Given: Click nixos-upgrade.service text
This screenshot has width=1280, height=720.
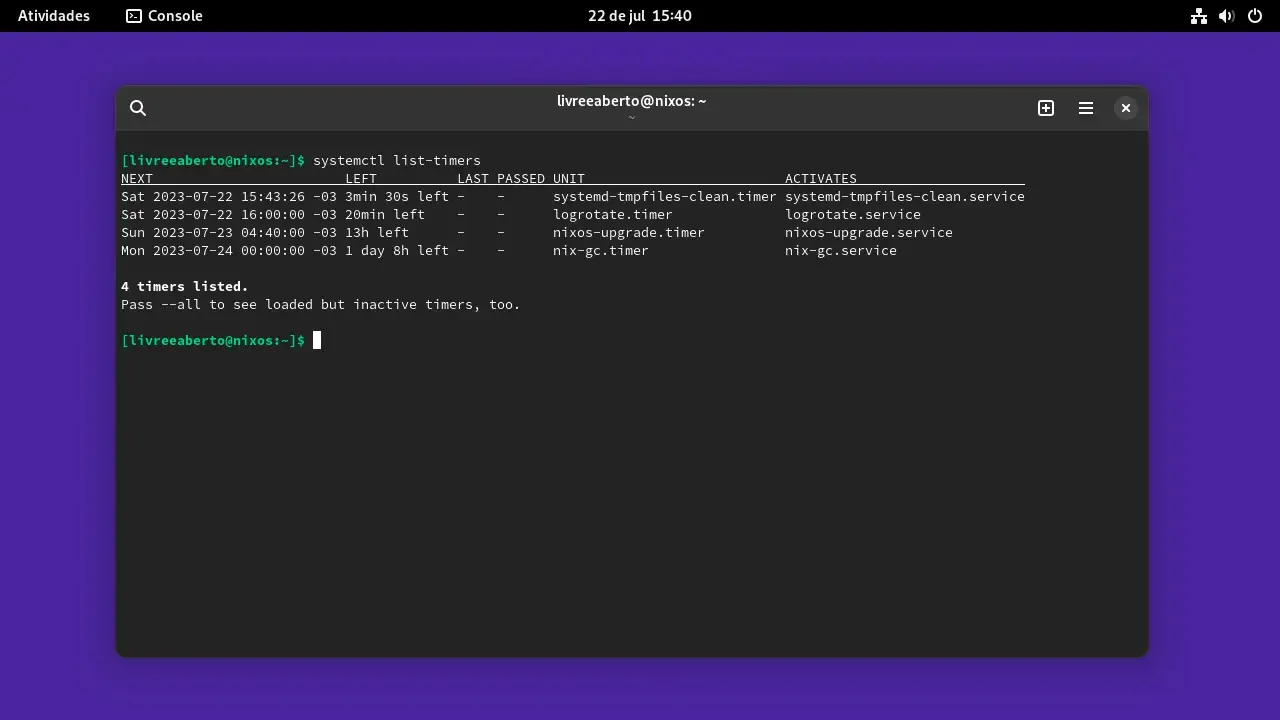Looking at the screenshot, I should 869,233.
